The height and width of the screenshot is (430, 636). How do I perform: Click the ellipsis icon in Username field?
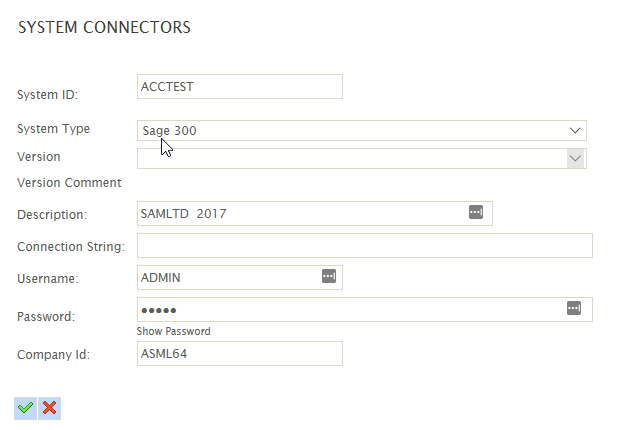point(329,276)
